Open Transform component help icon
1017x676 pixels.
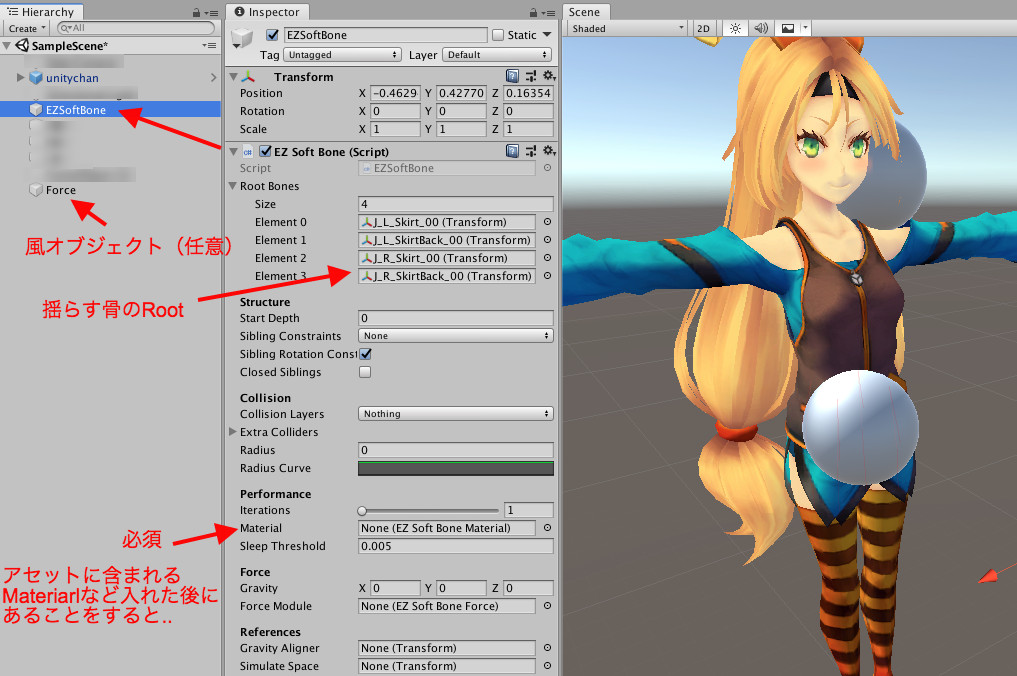pyautogui.click(x=512, y=77)
